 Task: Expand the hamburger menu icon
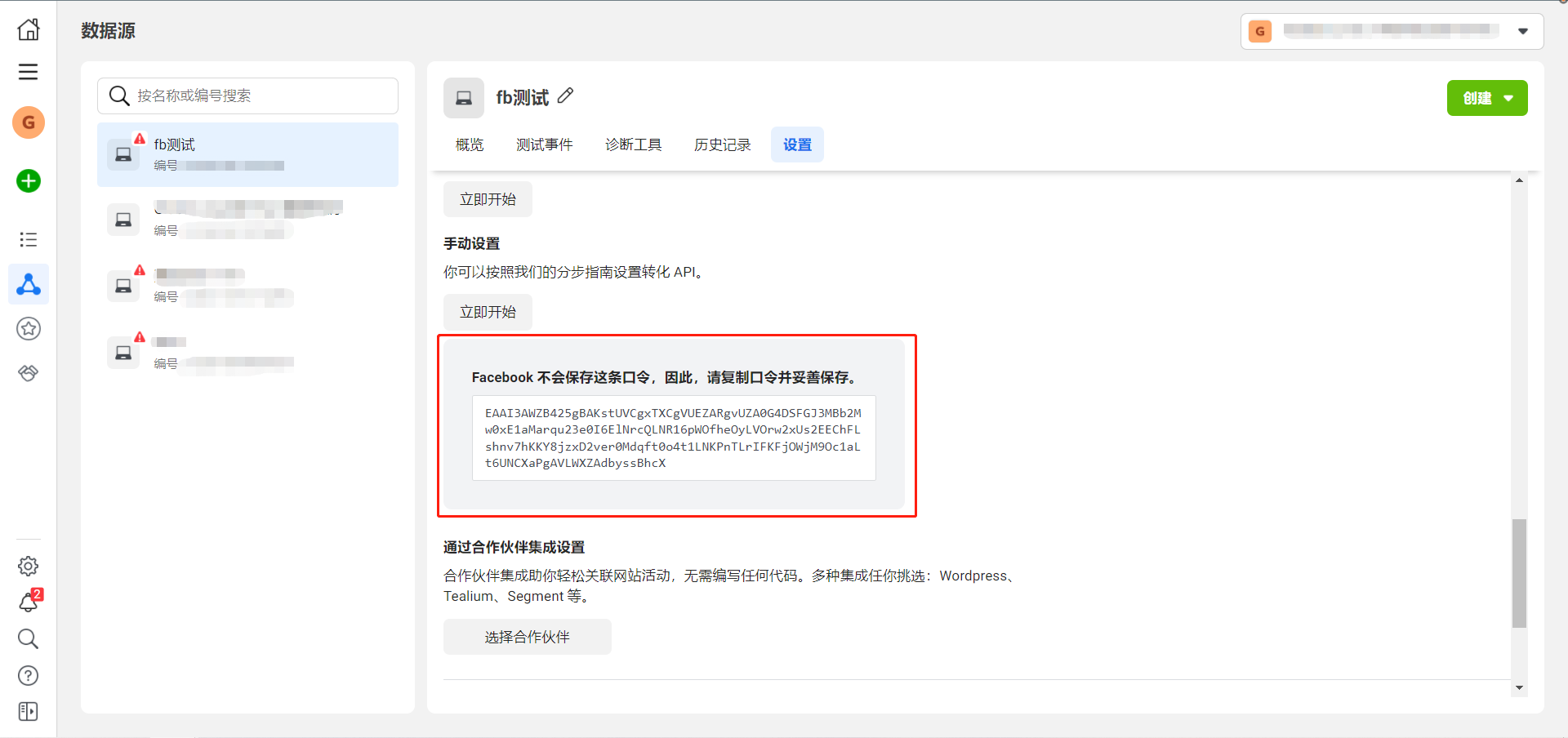(x=29, y=72)
